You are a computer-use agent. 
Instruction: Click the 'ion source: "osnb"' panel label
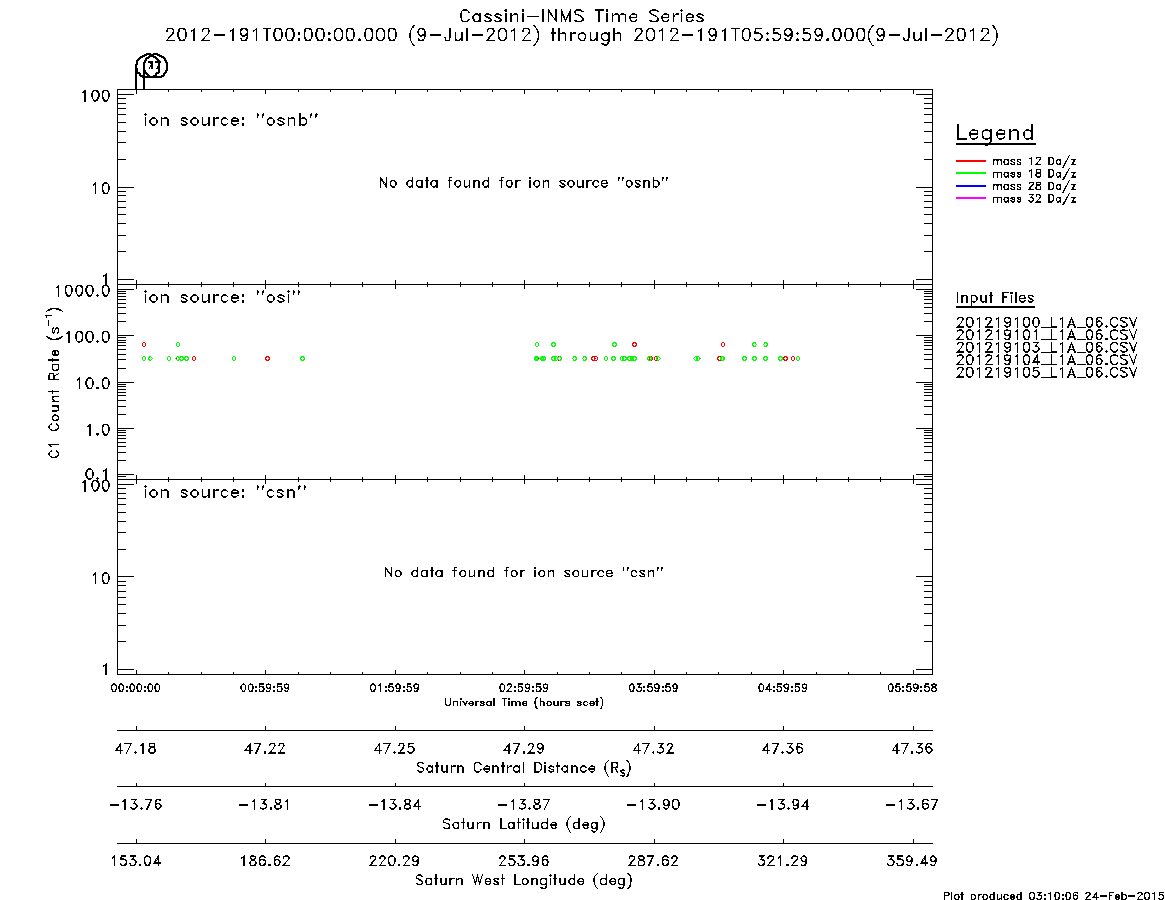point(231,120)
